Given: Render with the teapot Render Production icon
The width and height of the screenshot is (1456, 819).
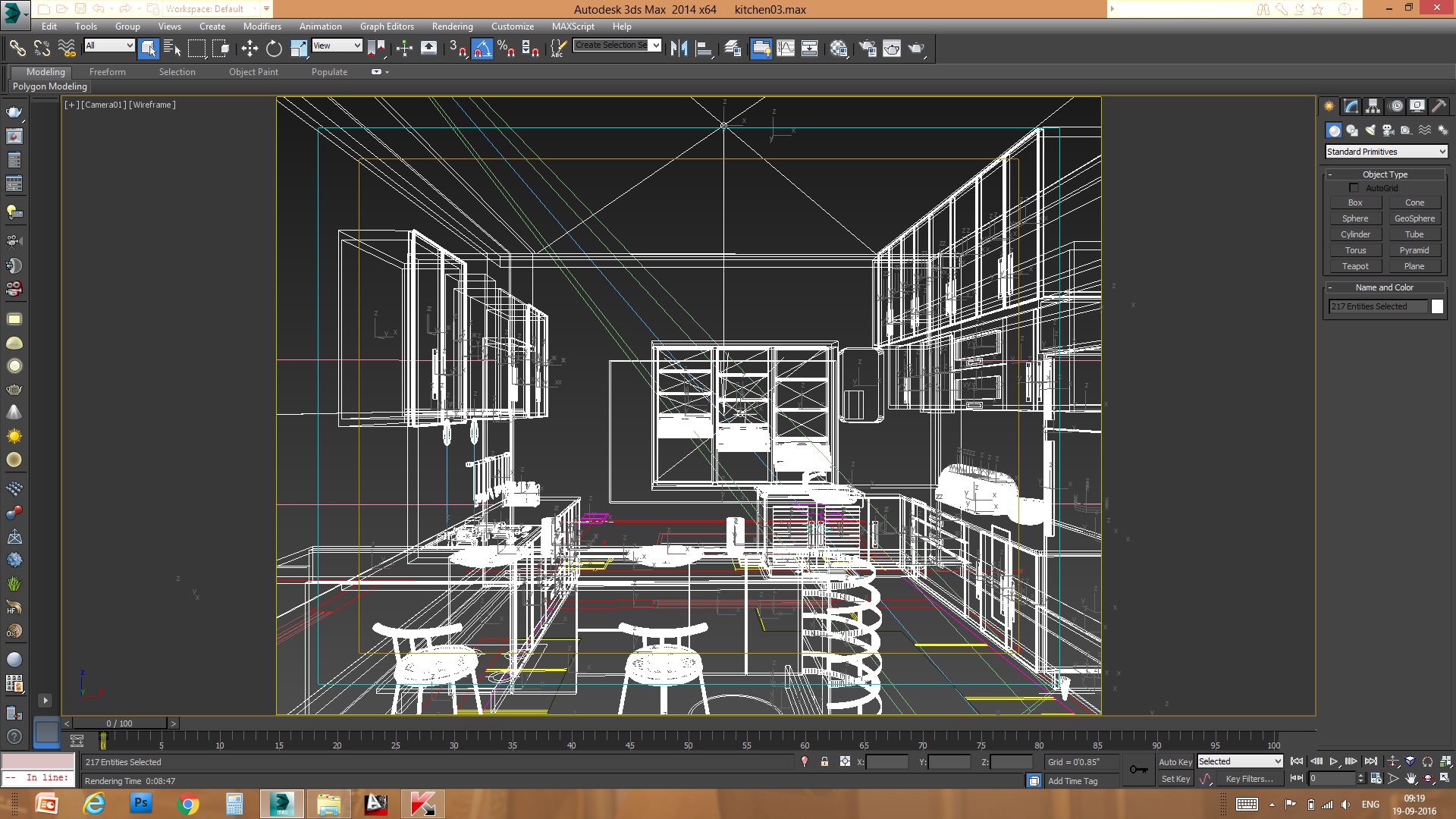Looking at the screenshot, I should (x=917, y=49).
